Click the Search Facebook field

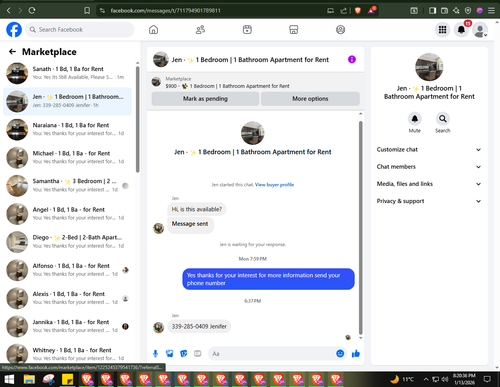click(x=80, y=30)
